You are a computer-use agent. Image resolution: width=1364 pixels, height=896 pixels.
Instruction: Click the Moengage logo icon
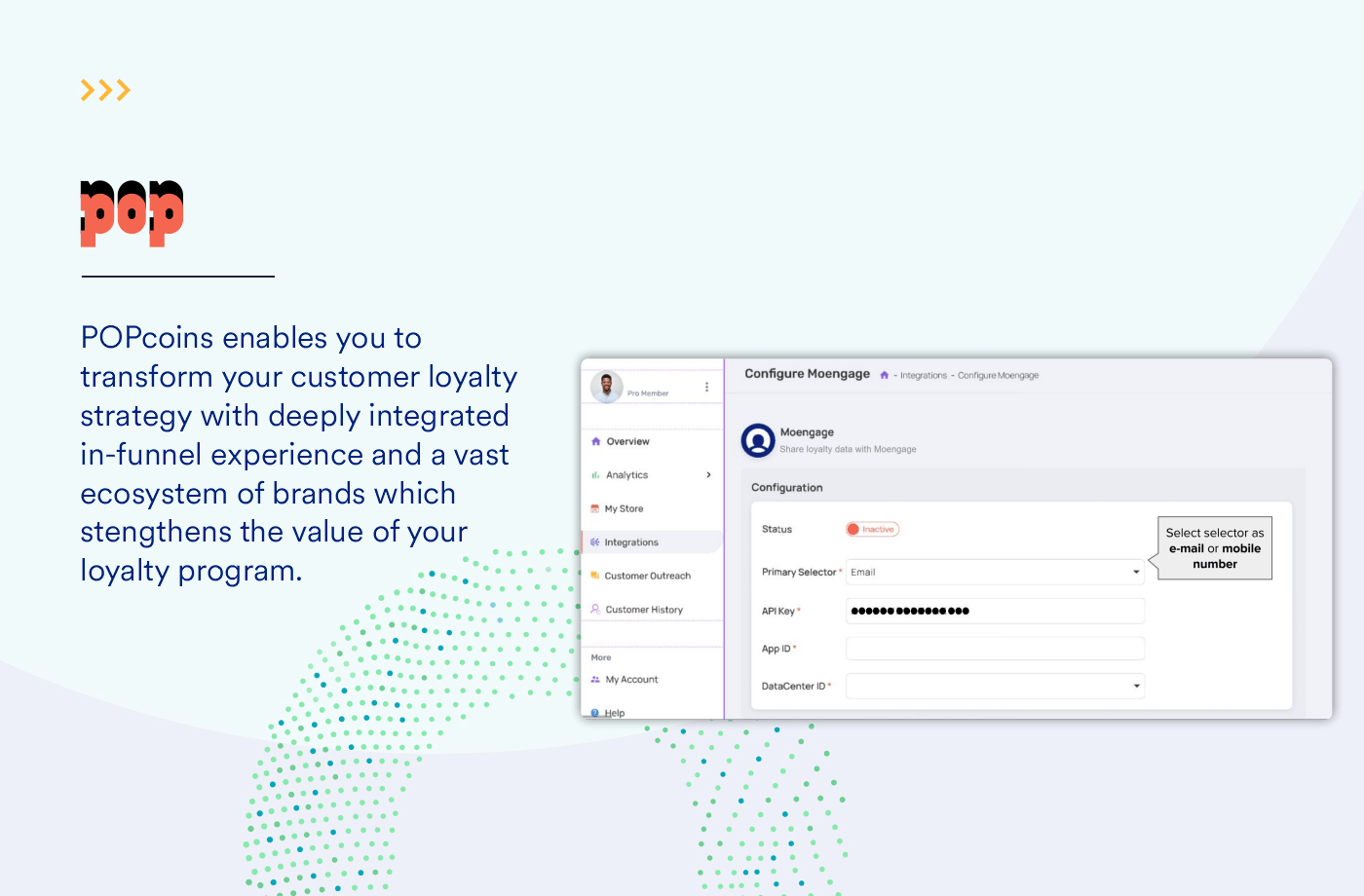[758, 440]
